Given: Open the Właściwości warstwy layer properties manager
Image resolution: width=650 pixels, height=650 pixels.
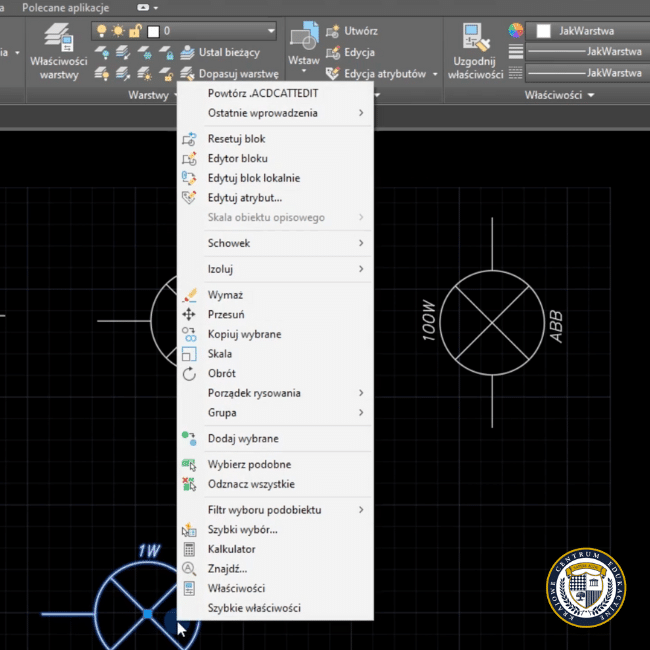Looking at the screenshot, I should pyautogui.click(x=58, y=51).
